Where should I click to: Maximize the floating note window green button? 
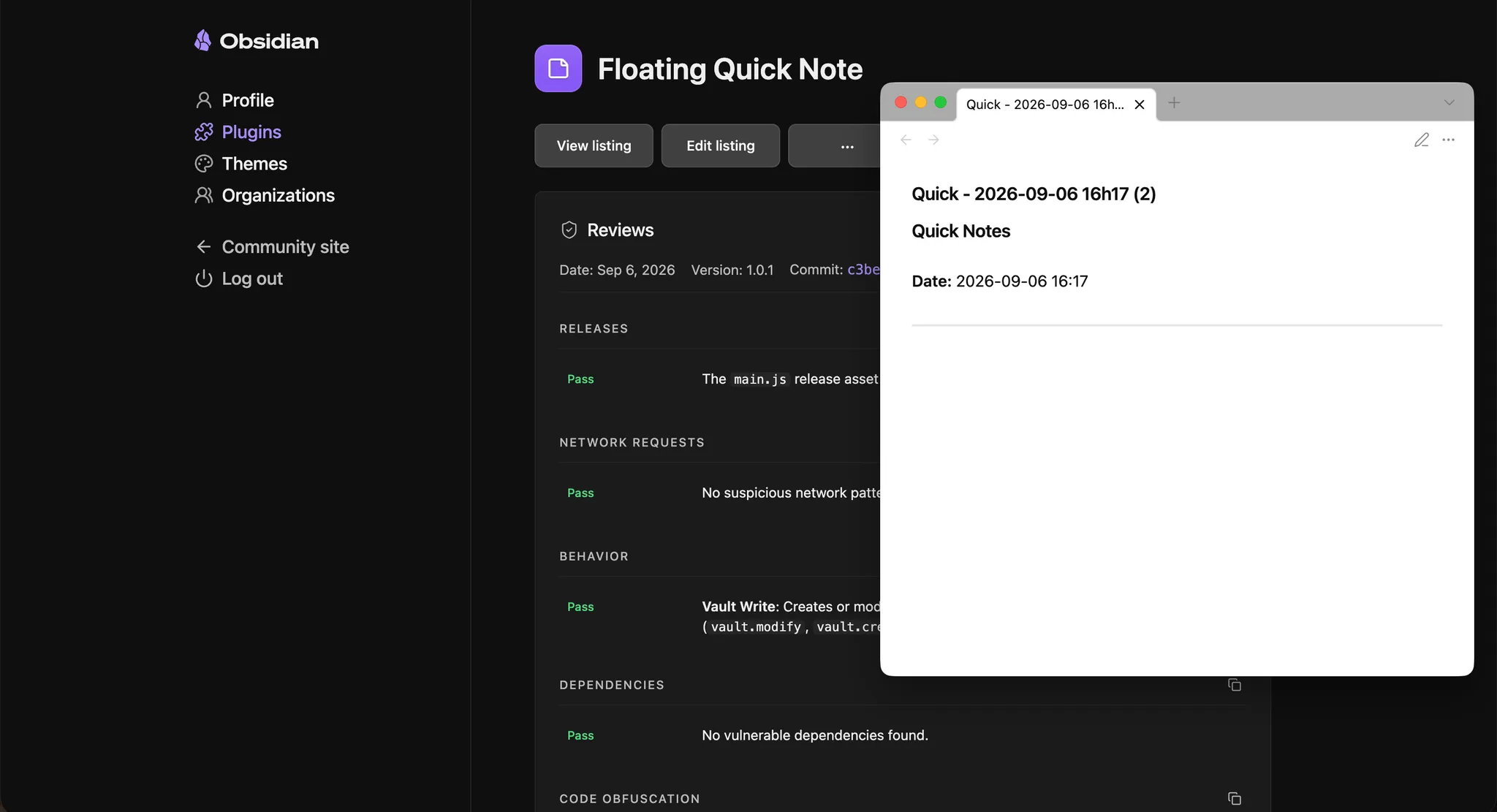(941, 102)
